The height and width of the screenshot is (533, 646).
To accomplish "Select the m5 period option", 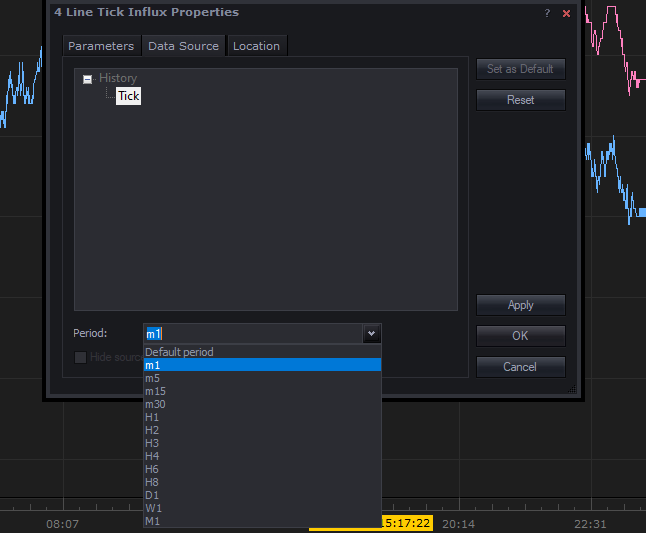I will pos(262,378).
